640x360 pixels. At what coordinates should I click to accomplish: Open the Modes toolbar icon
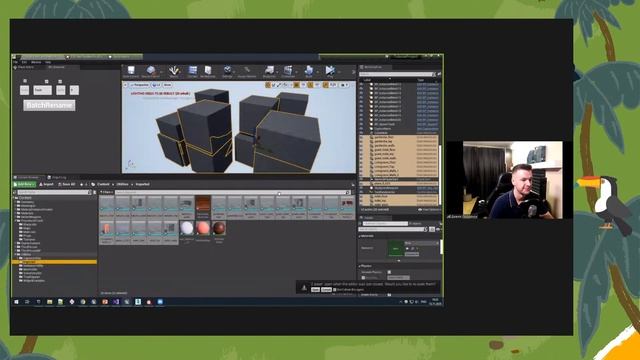(173, 71)
